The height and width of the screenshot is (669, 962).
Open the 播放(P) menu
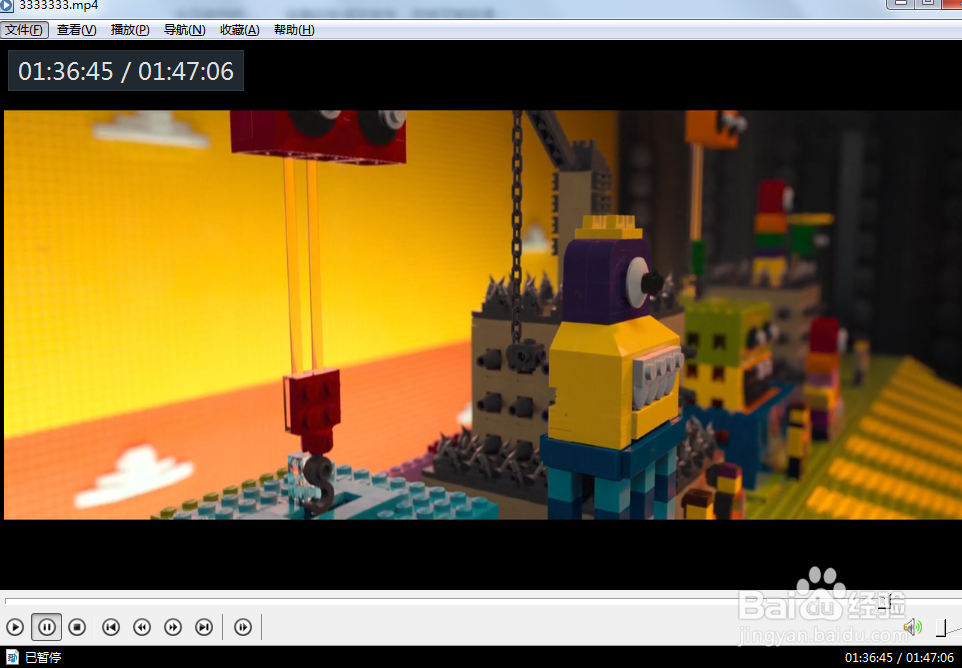130,30
